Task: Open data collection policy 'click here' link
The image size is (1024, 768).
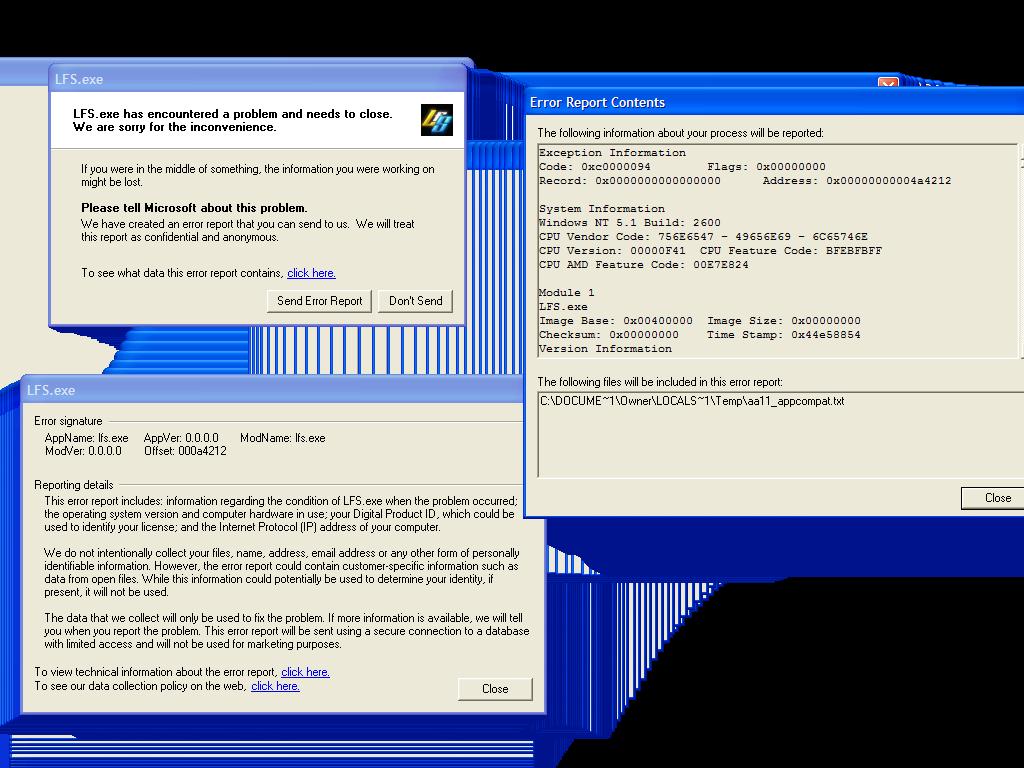Action: click(275, 686)
